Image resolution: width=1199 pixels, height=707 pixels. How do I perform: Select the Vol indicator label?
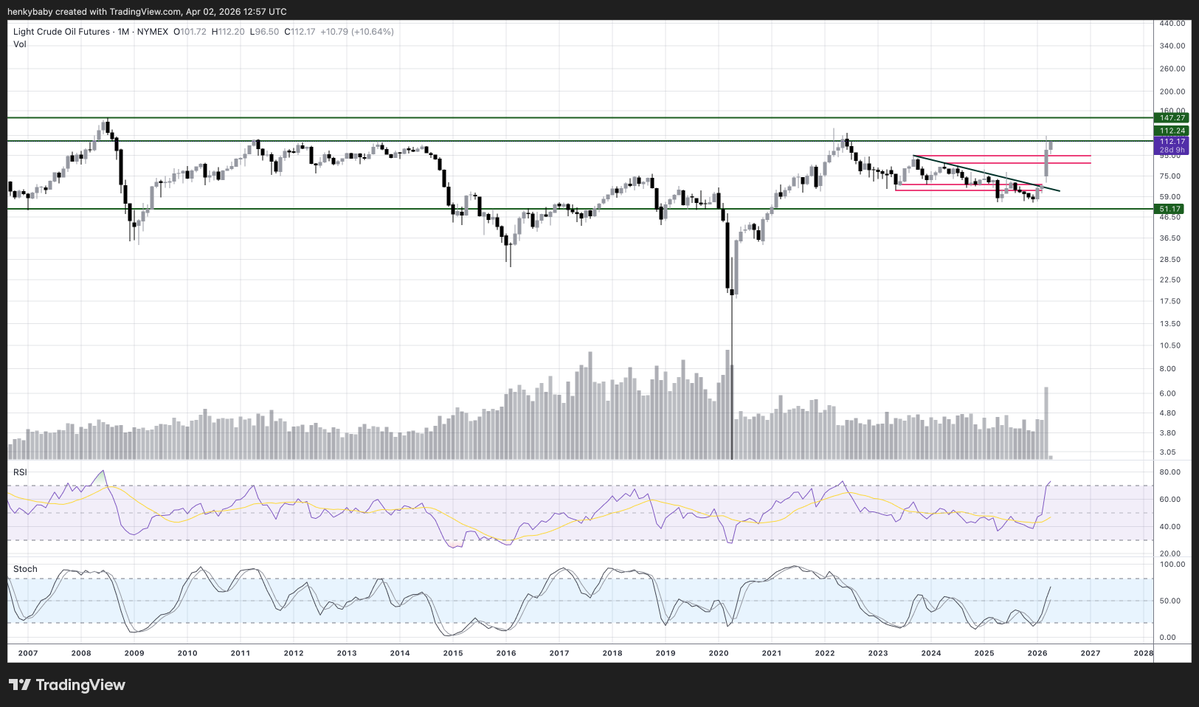click(20, 44)
